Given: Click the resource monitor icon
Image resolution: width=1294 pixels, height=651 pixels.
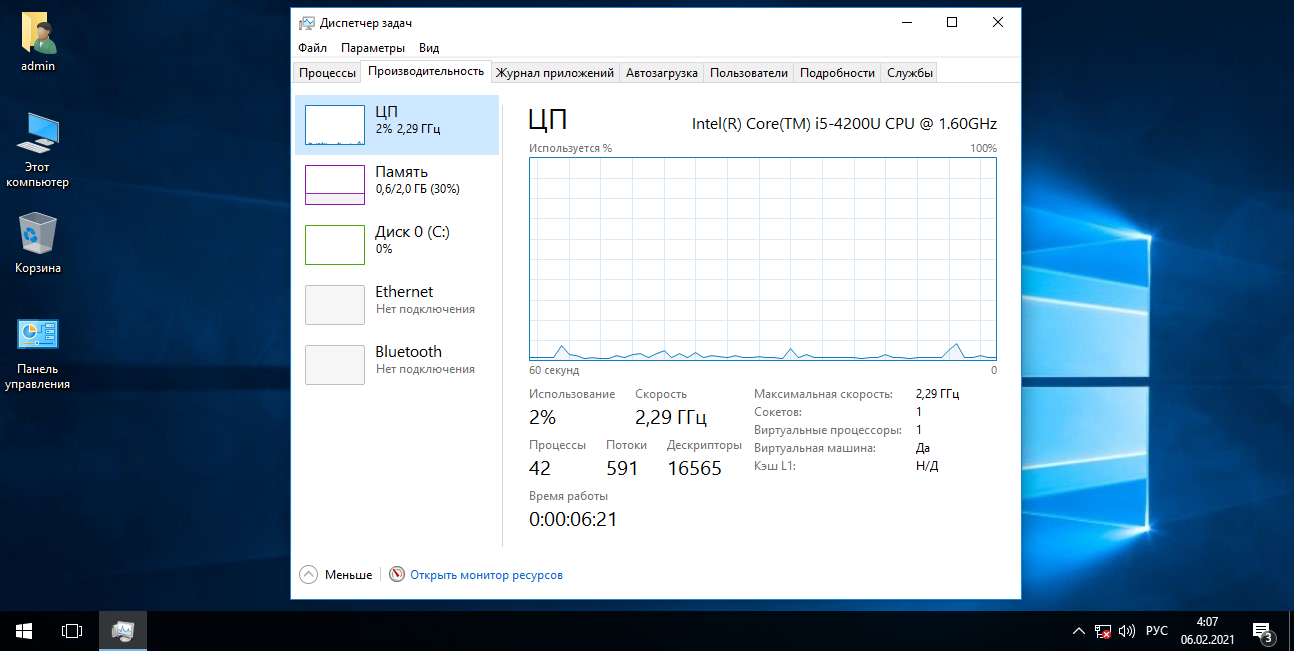Looking at the screenshot, I should click(397, 575).
